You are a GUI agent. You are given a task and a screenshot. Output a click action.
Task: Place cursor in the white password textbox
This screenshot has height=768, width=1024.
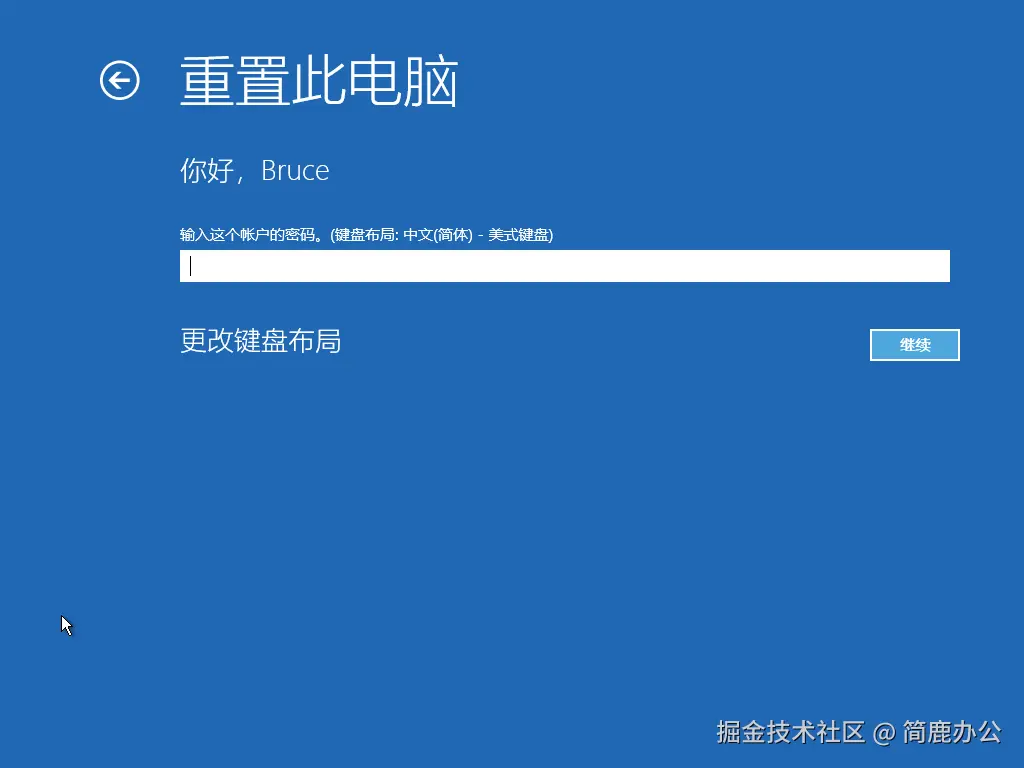(x=563, y=265)
